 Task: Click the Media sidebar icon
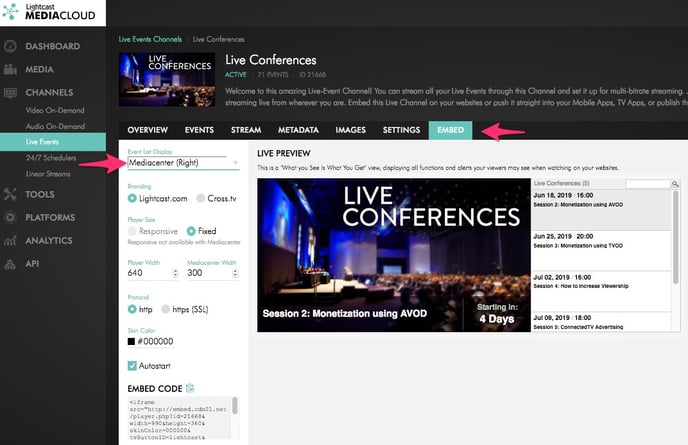[x=10, y=69]
